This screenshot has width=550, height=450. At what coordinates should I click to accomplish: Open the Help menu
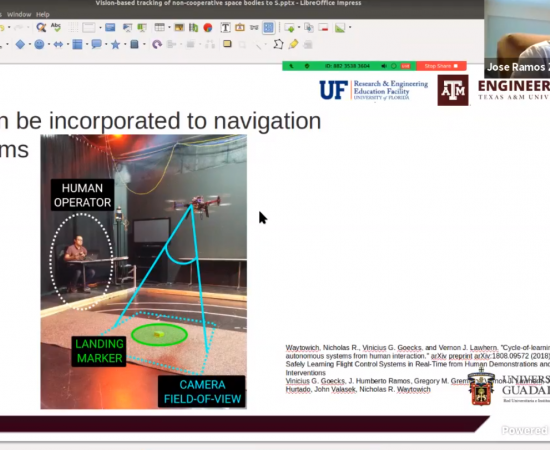tap(43, 14)
